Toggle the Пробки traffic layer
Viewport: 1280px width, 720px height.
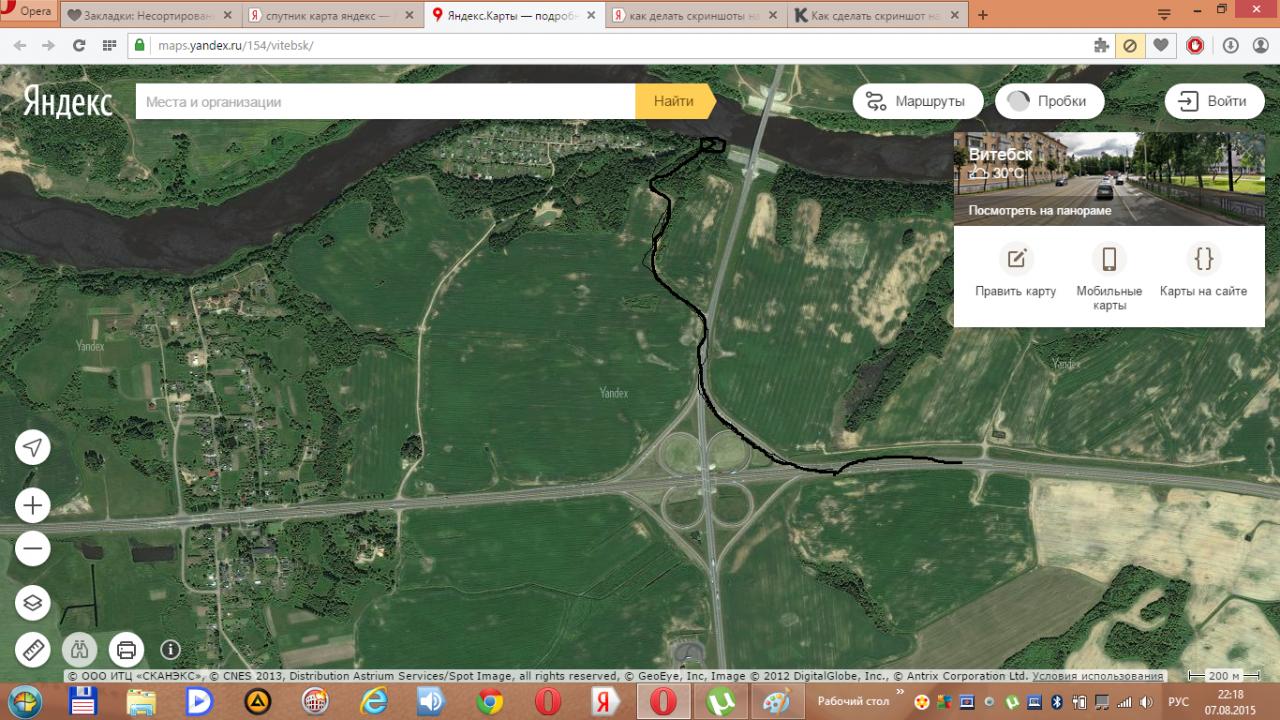click(x=1048, y=101)
